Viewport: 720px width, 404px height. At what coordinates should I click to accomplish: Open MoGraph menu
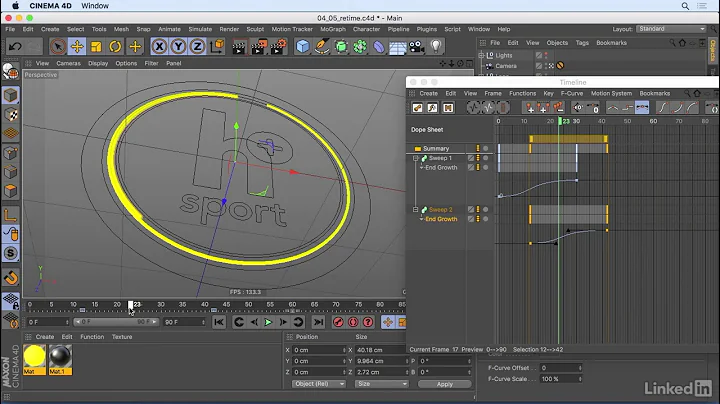click(333, 29)
